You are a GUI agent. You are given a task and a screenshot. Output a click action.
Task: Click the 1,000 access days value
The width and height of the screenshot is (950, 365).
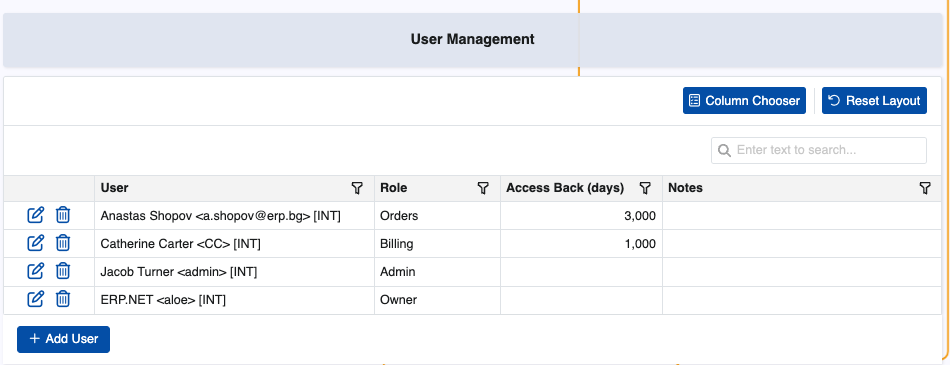coord(640,244)
